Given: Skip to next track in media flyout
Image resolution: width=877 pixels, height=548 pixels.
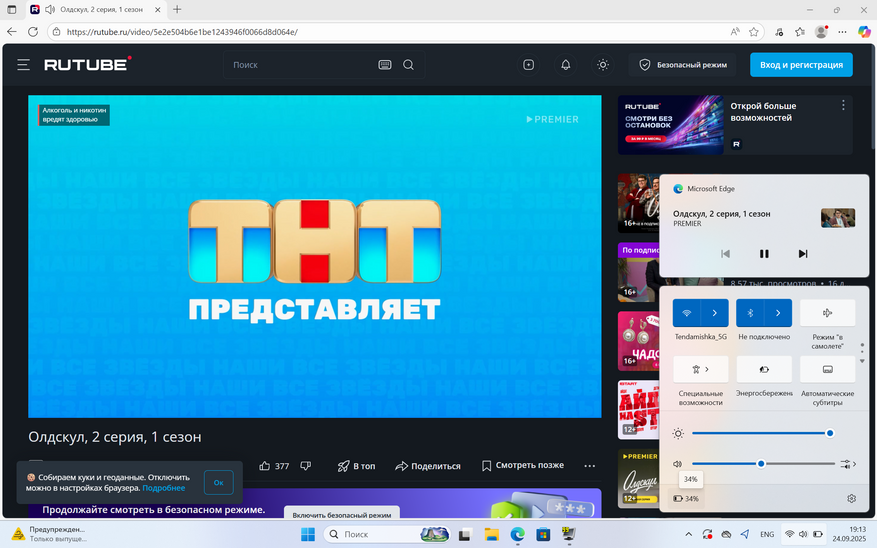Looking at the screenshot, I should [x=803, y=254].
